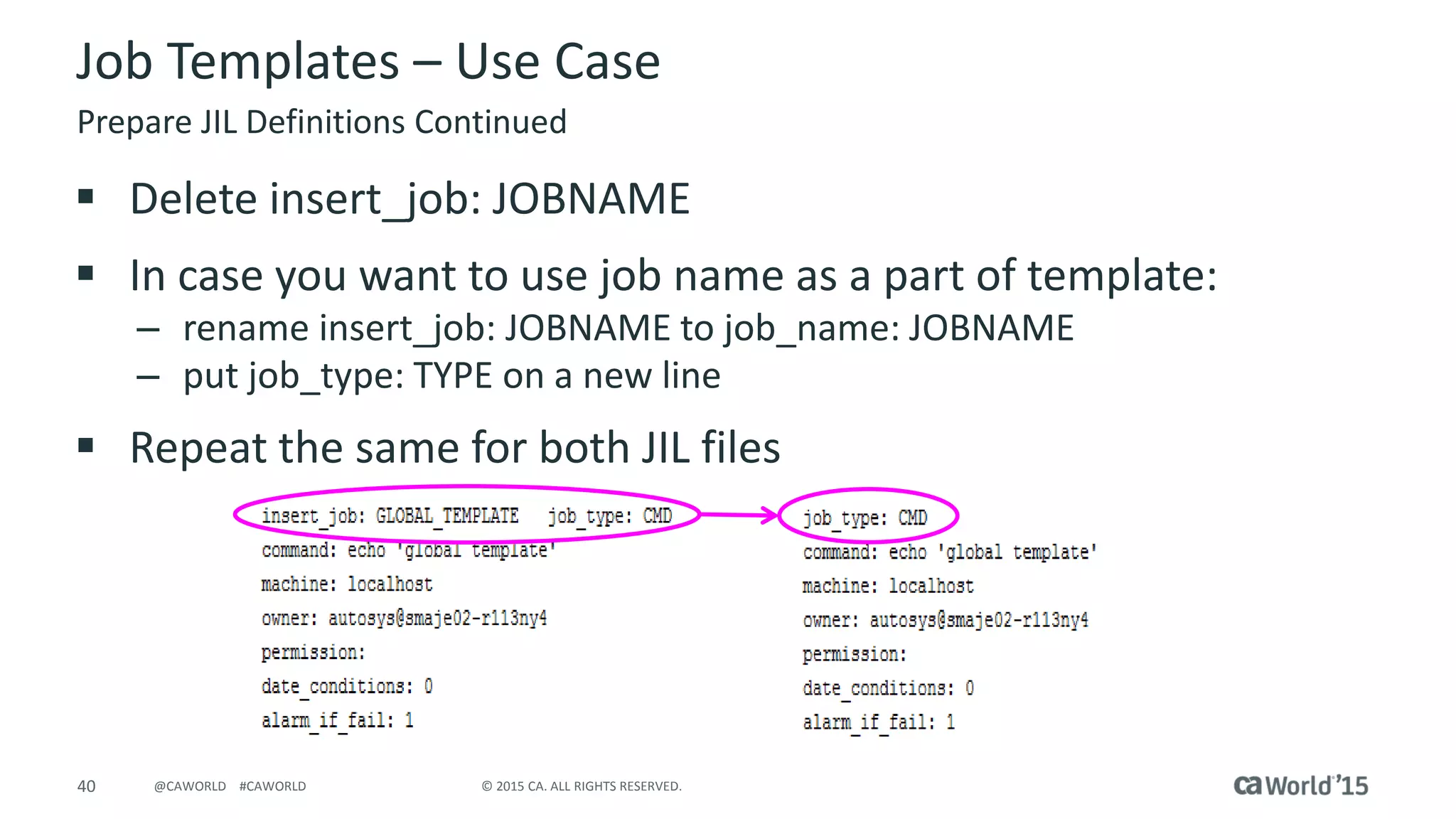Click 'alarm_if_fail: 1' in right code block

pyautogui.click(x=879, y=723)
